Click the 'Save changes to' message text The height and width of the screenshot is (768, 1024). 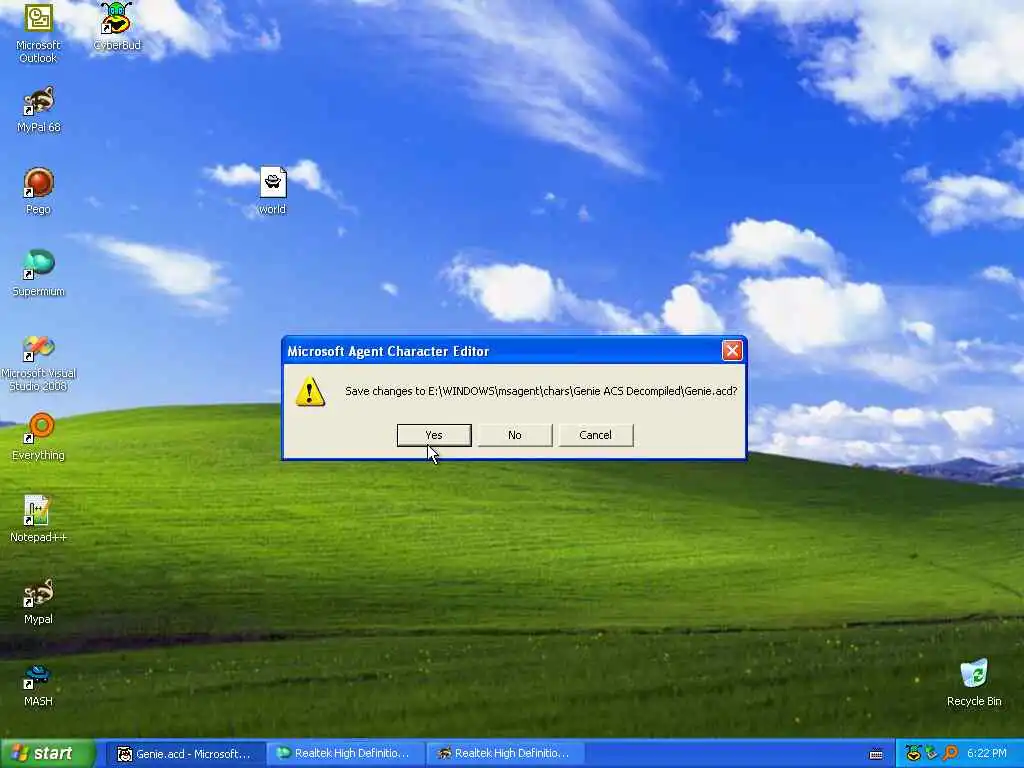pos(541,391)
